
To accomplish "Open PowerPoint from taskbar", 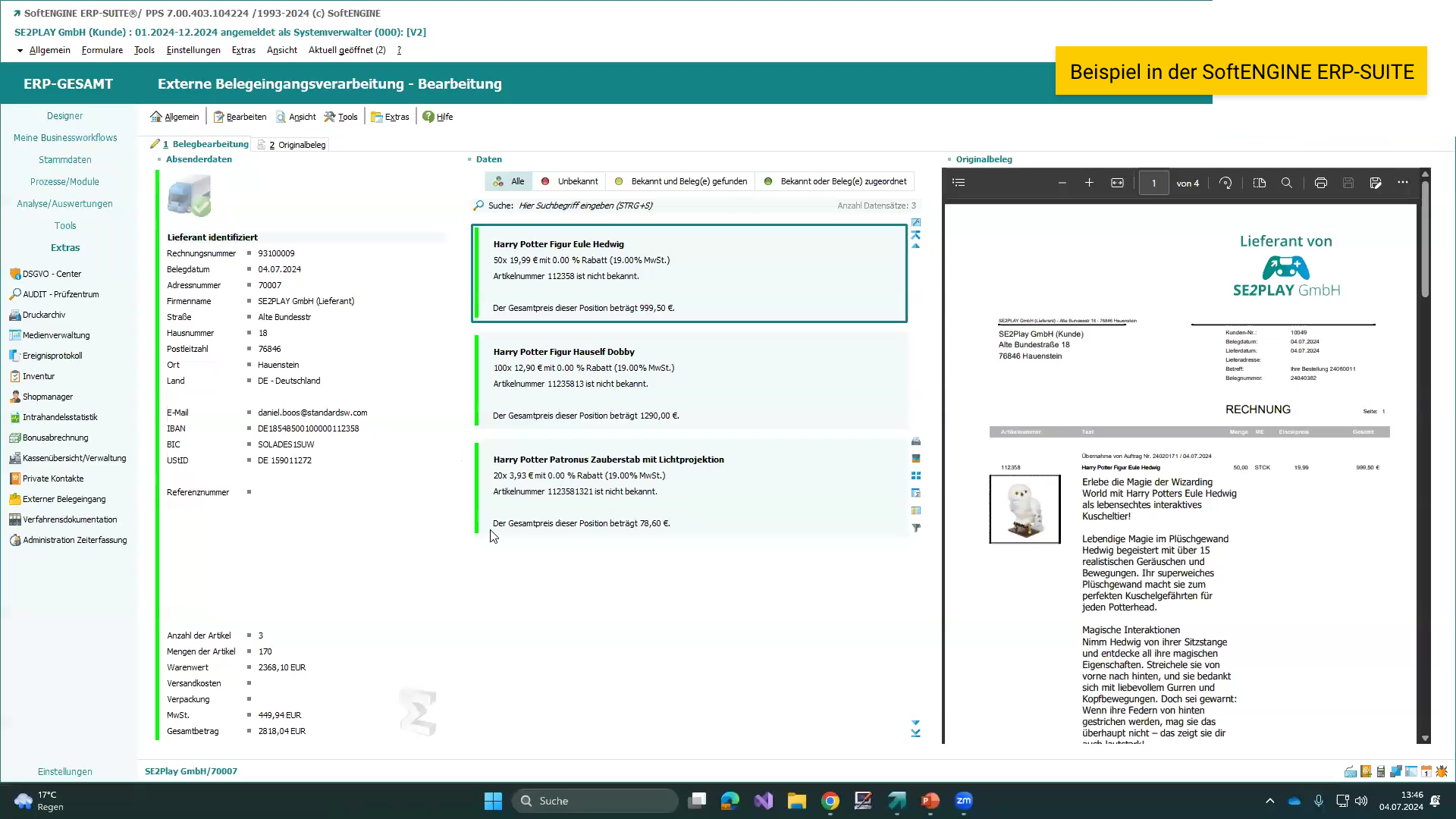I will coord(930,801).
